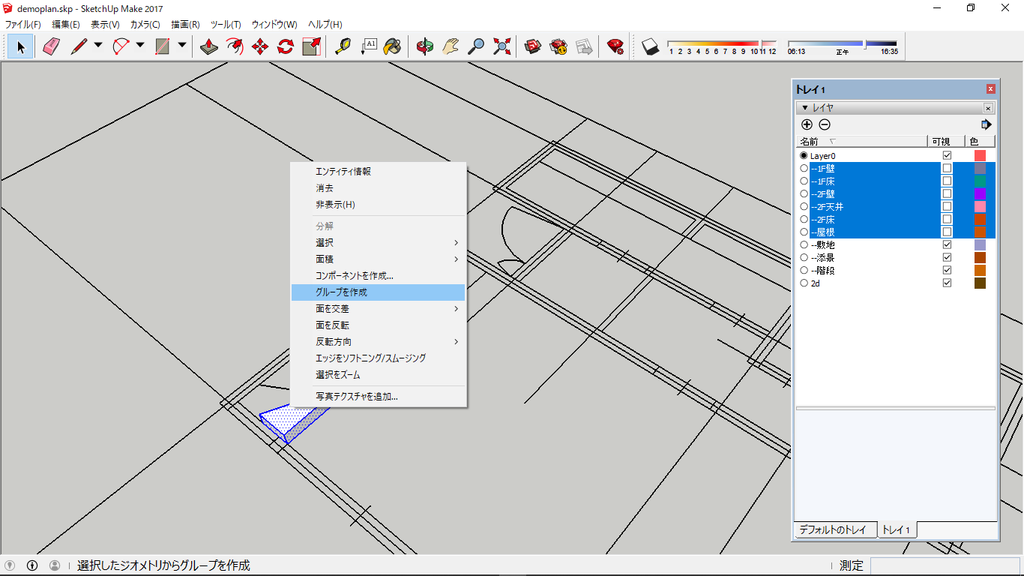Enable visibility of --1F床 layer
The height and width of the screenshot is (576, 1024).
pos(947,181)
